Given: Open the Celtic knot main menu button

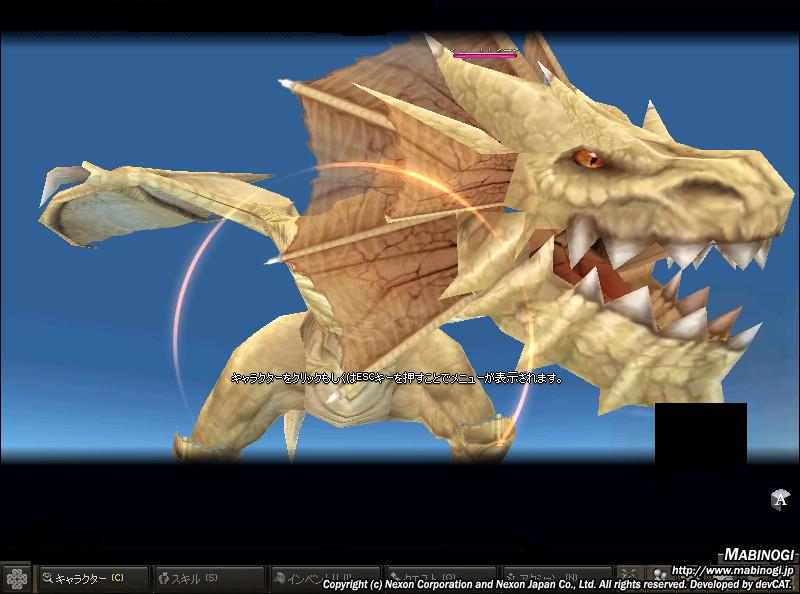Looking at the screenshot, I should [x=16, y=579].
